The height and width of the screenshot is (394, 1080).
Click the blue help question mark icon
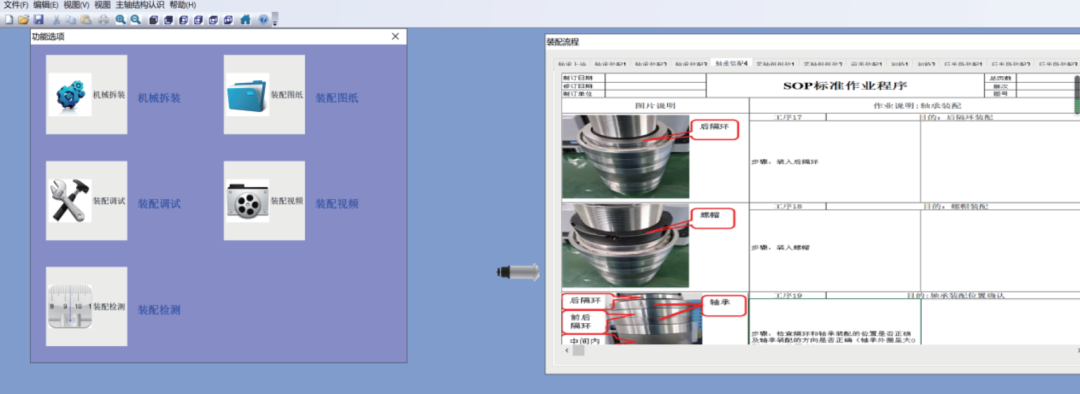(263, 19)
